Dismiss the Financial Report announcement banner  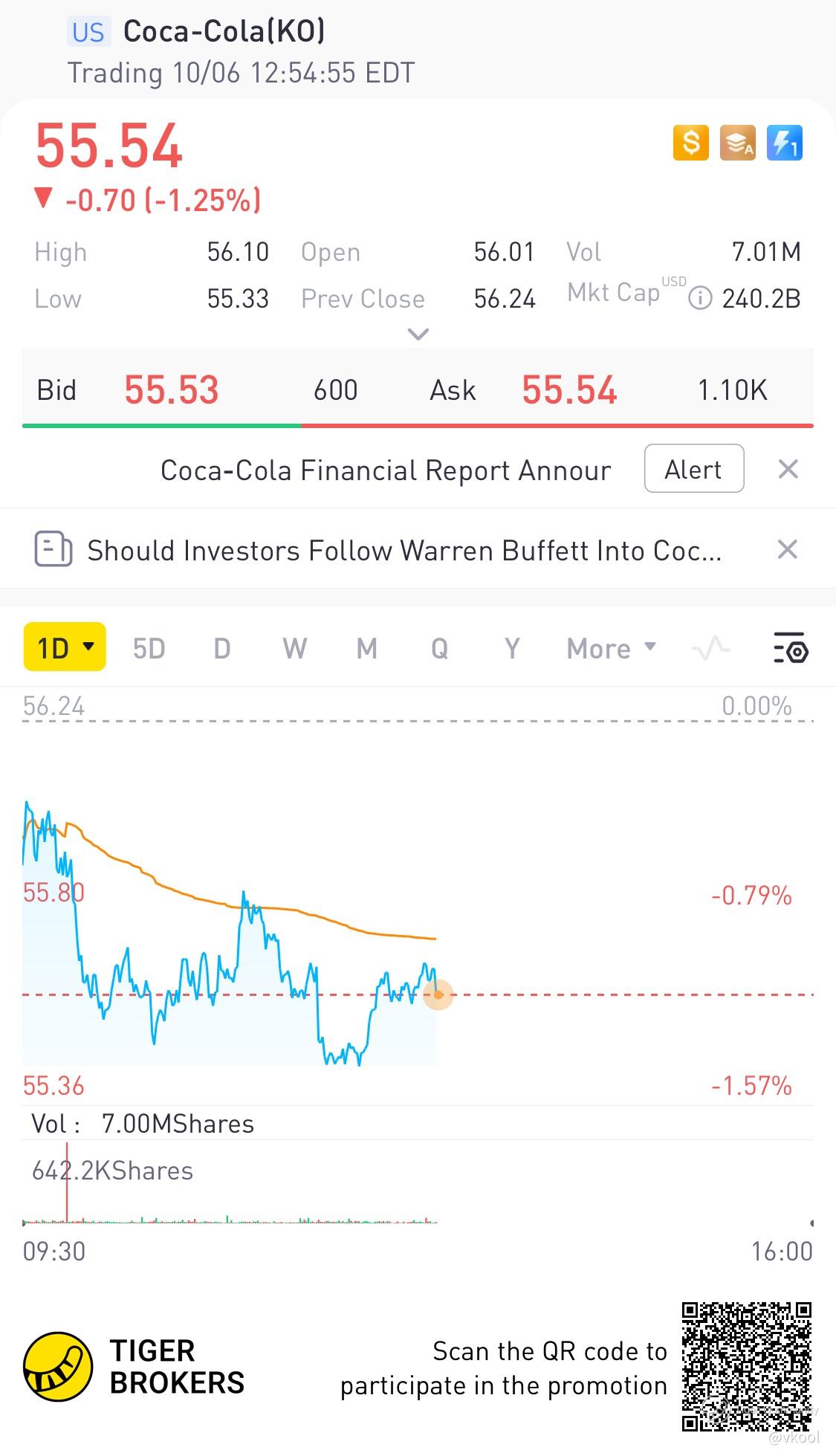pyautogui.click(x=788, y=469)
